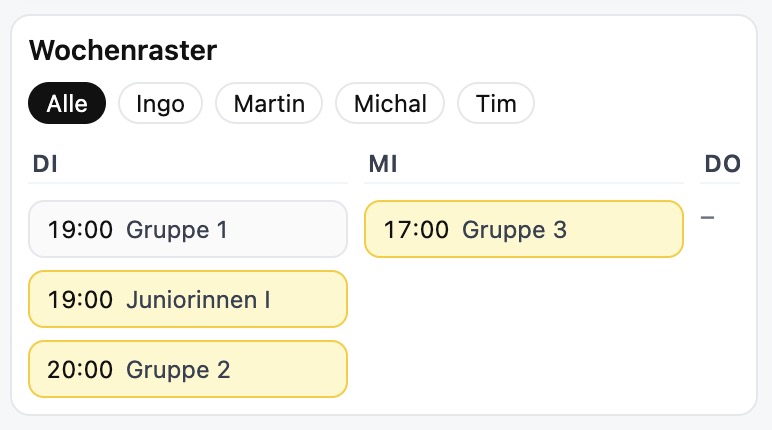The height and width of the screenshot is (430, 772).
Task: Show only Tim's sessions
Action: click(496, 103)
